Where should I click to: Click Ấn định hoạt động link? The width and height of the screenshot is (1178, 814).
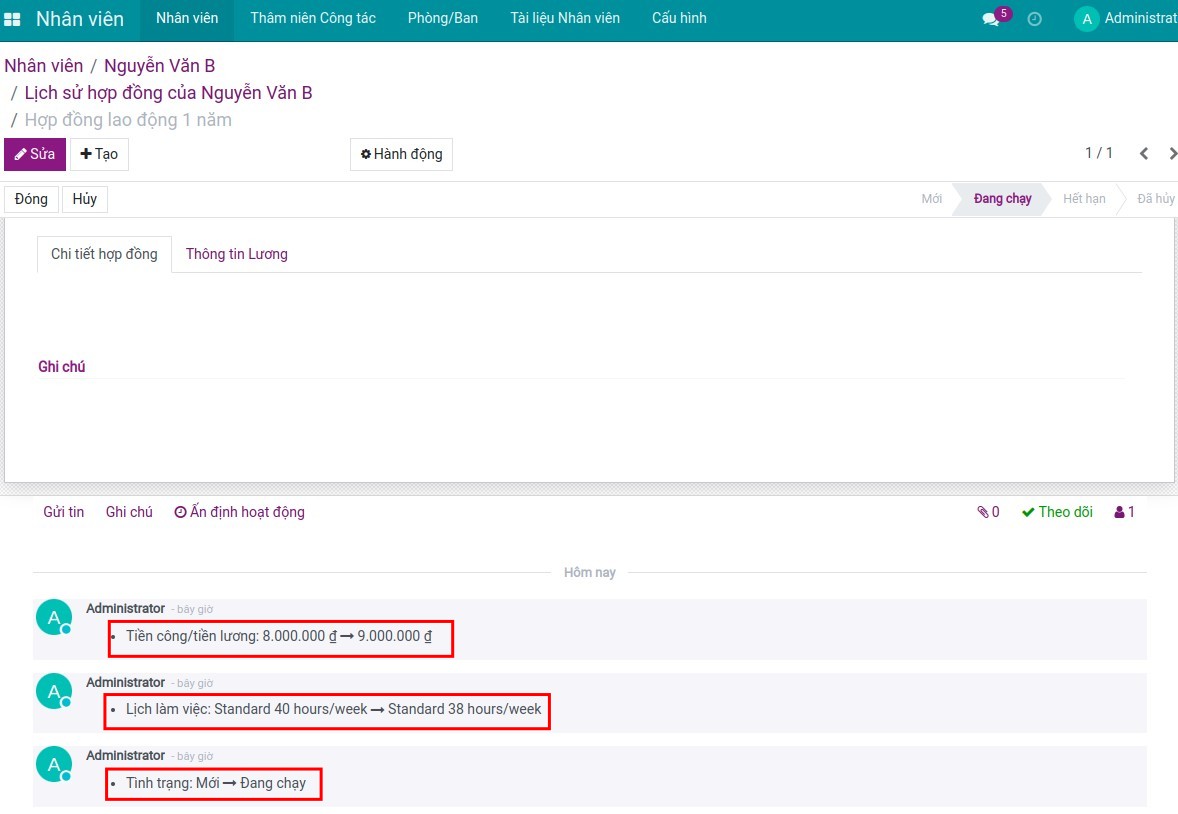[x=240, y=512]
